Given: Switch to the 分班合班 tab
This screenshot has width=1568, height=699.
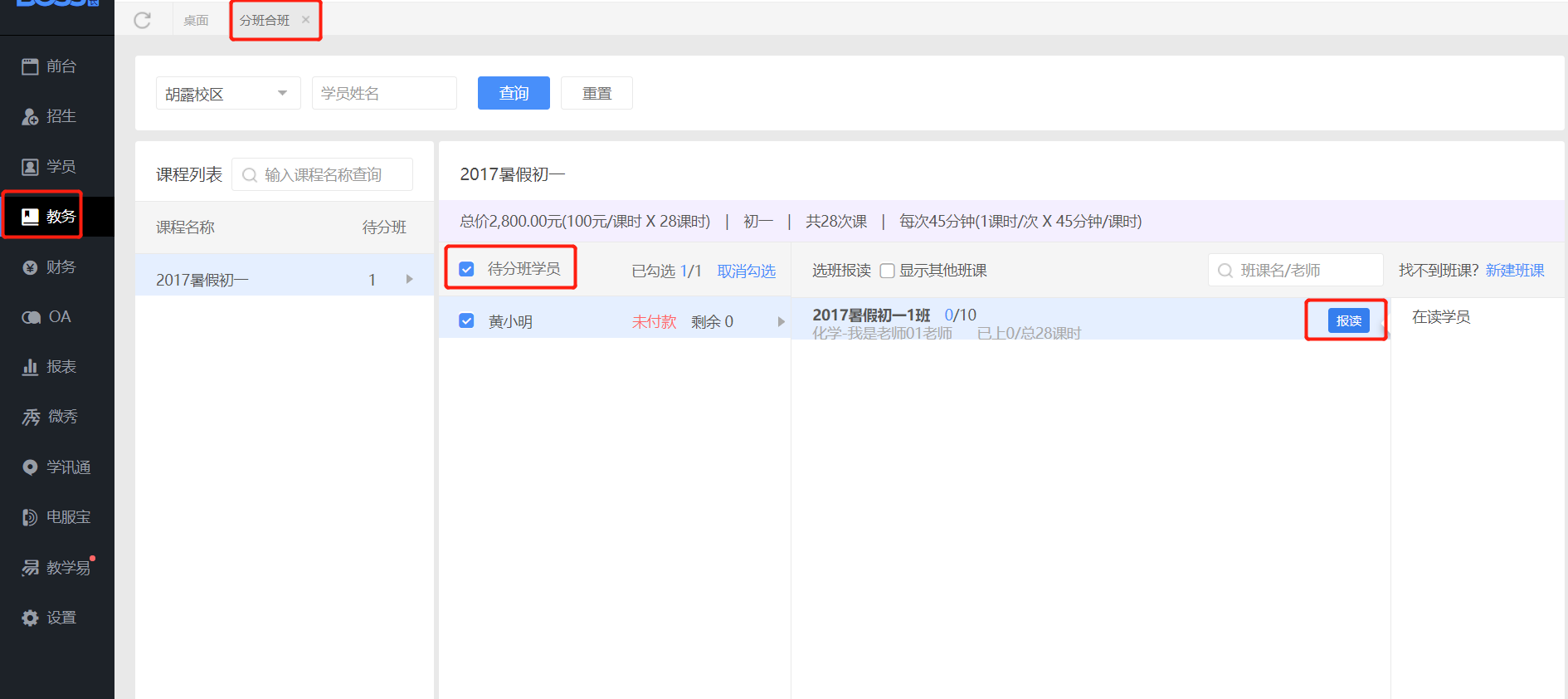Looking at the screenshot, I should pyautogui.click(x=265, y=20).
